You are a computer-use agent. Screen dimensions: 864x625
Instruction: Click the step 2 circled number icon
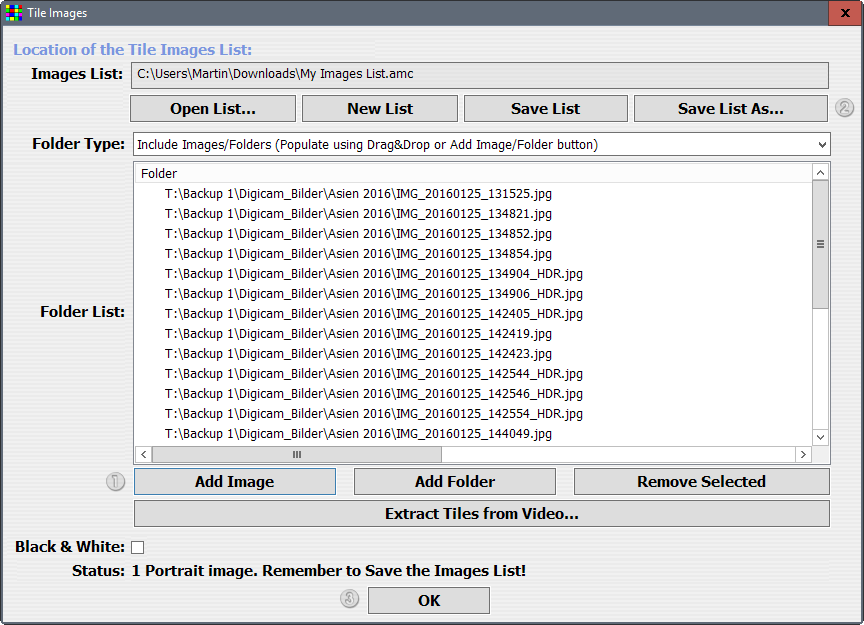click(x=844, y=108)
